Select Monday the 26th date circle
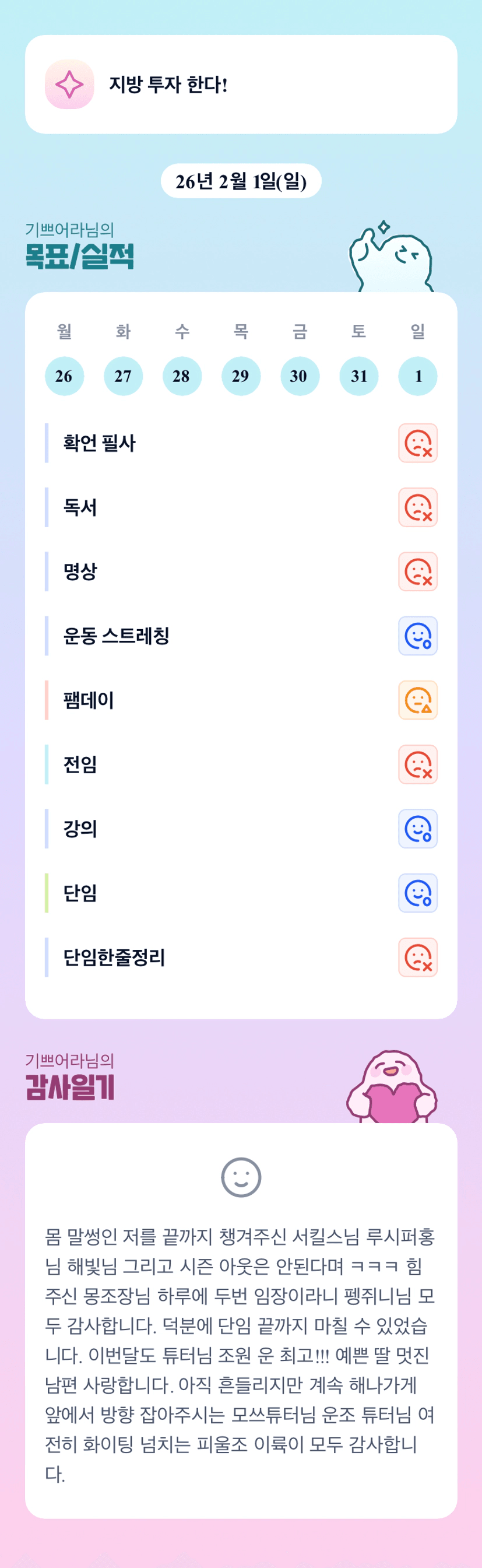Viewport: 482px width, 1568px height. (64, 376)
